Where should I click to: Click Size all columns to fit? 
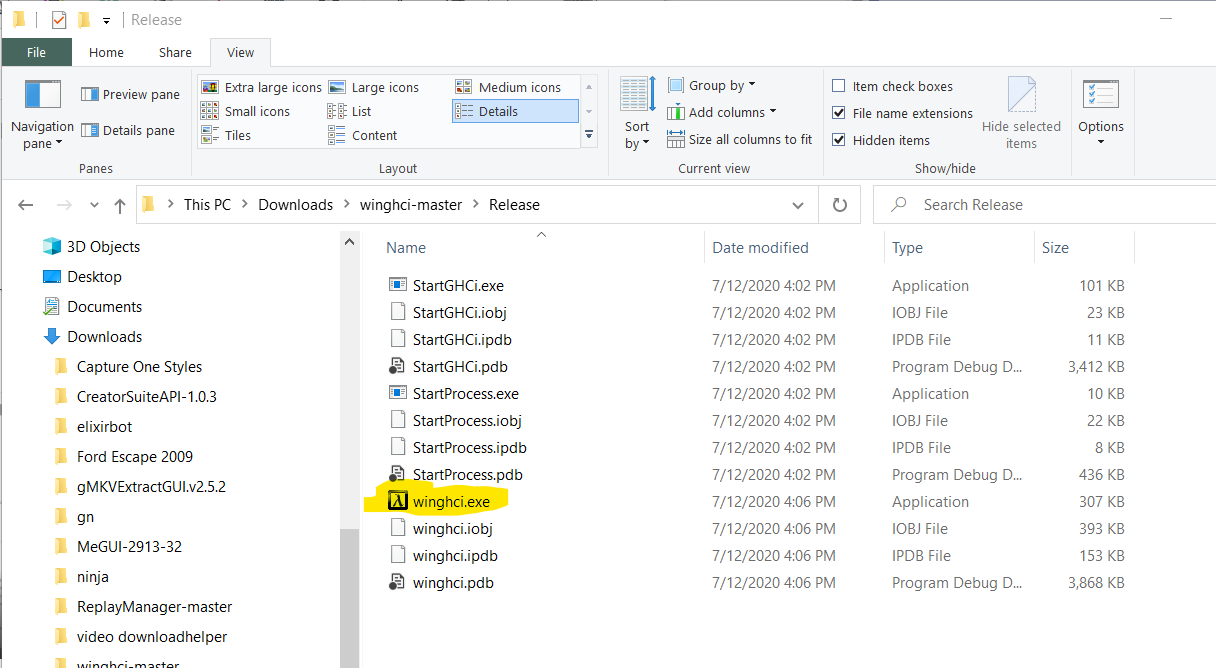tap(740, 140)
